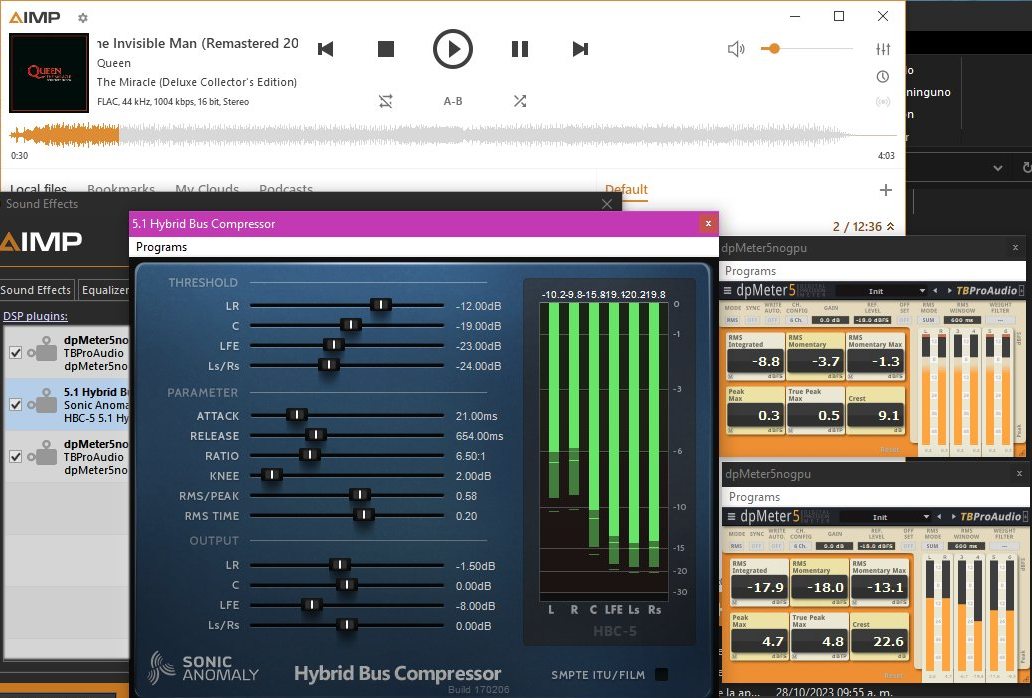Skip to the previous track
Screen dimensions: 1032x698
coord(326,49)
